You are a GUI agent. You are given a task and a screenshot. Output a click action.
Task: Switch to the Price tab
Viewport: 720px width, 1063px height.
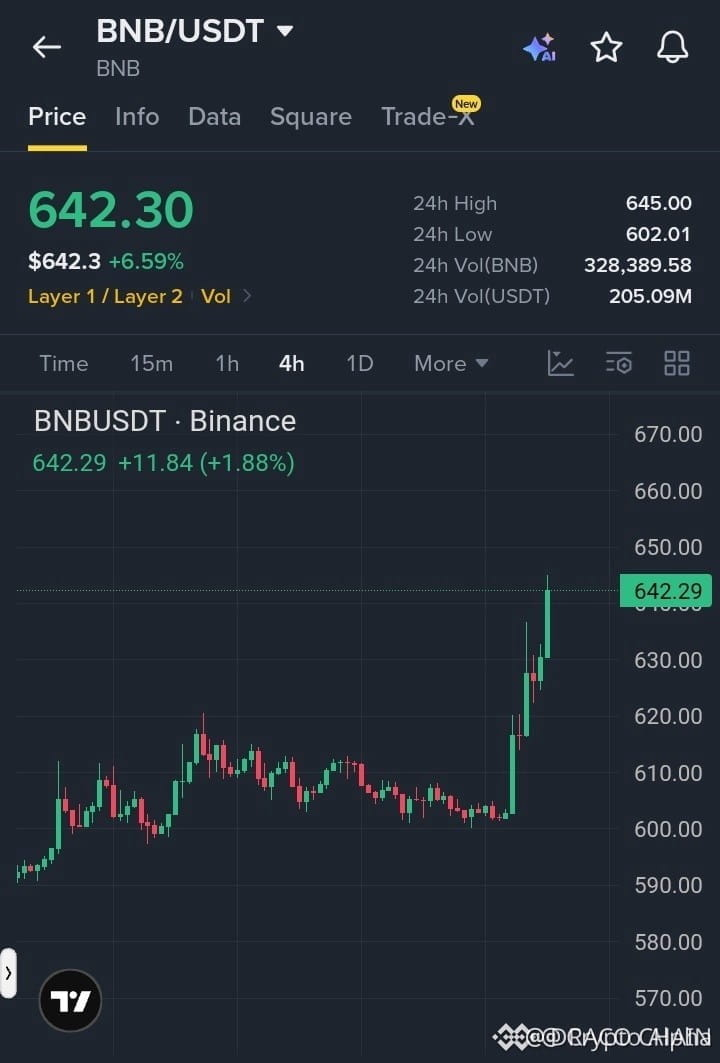click(x=57, y=117)
